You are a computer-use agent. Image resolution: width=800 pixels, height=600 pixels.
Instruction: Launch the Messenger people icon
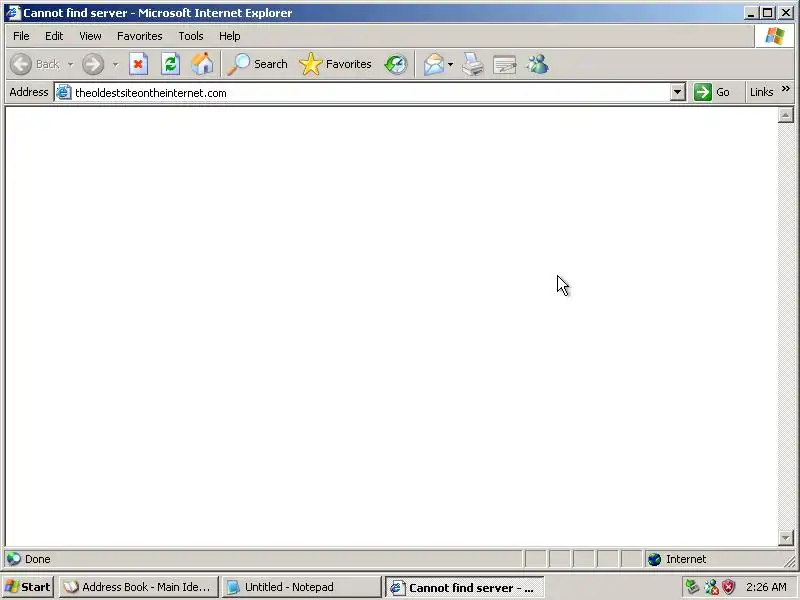click(x=538, y=64)
